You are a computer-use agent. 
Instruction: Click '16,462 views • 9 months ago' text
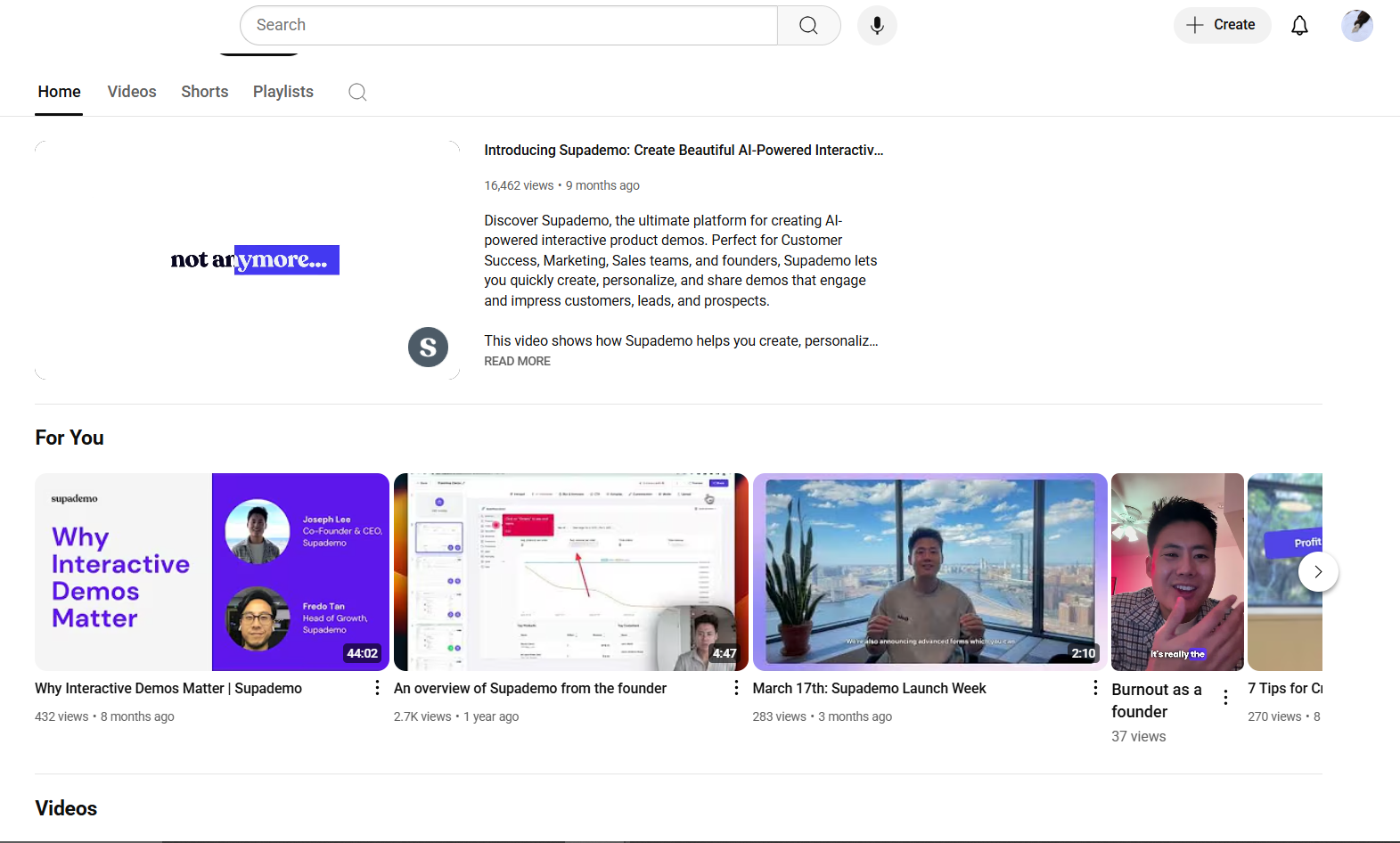pos(561,185)
